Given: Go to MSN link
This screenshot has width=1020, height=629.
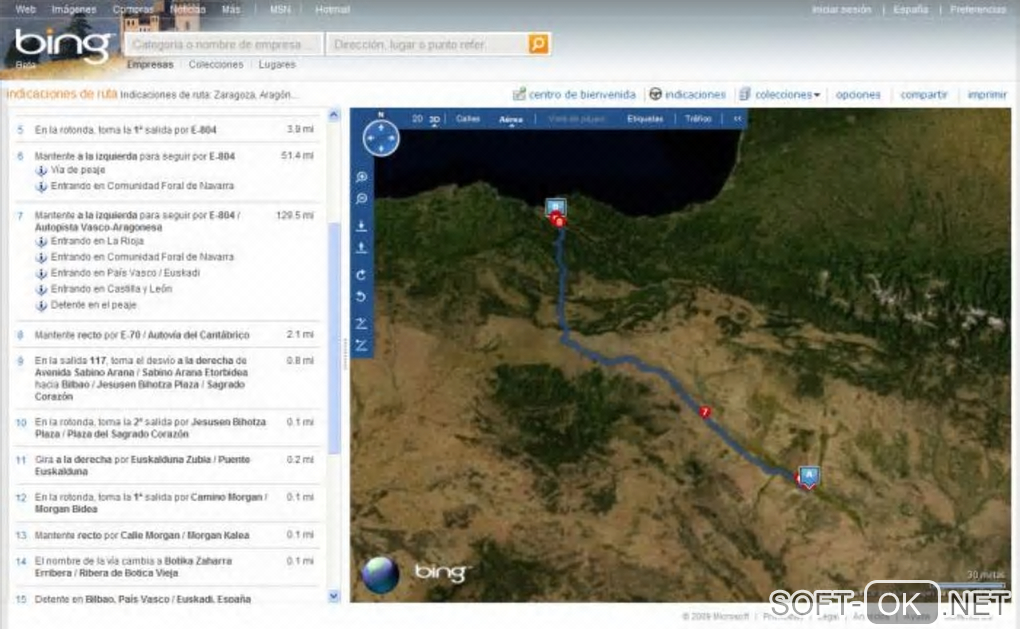Looking at the screenshot, I should click(280, 9).
